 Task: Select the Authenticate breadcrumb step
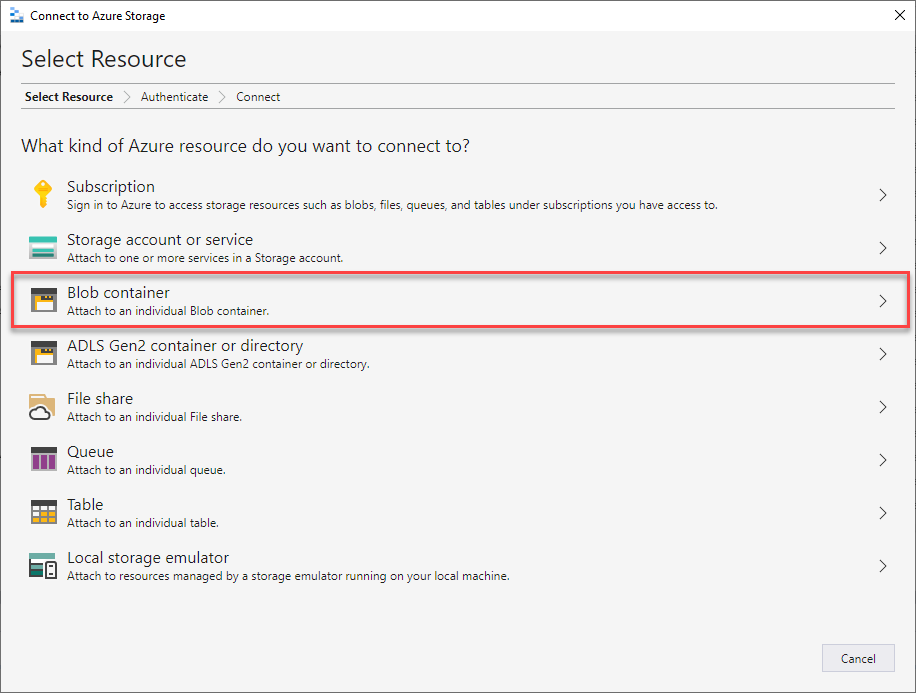174,97
